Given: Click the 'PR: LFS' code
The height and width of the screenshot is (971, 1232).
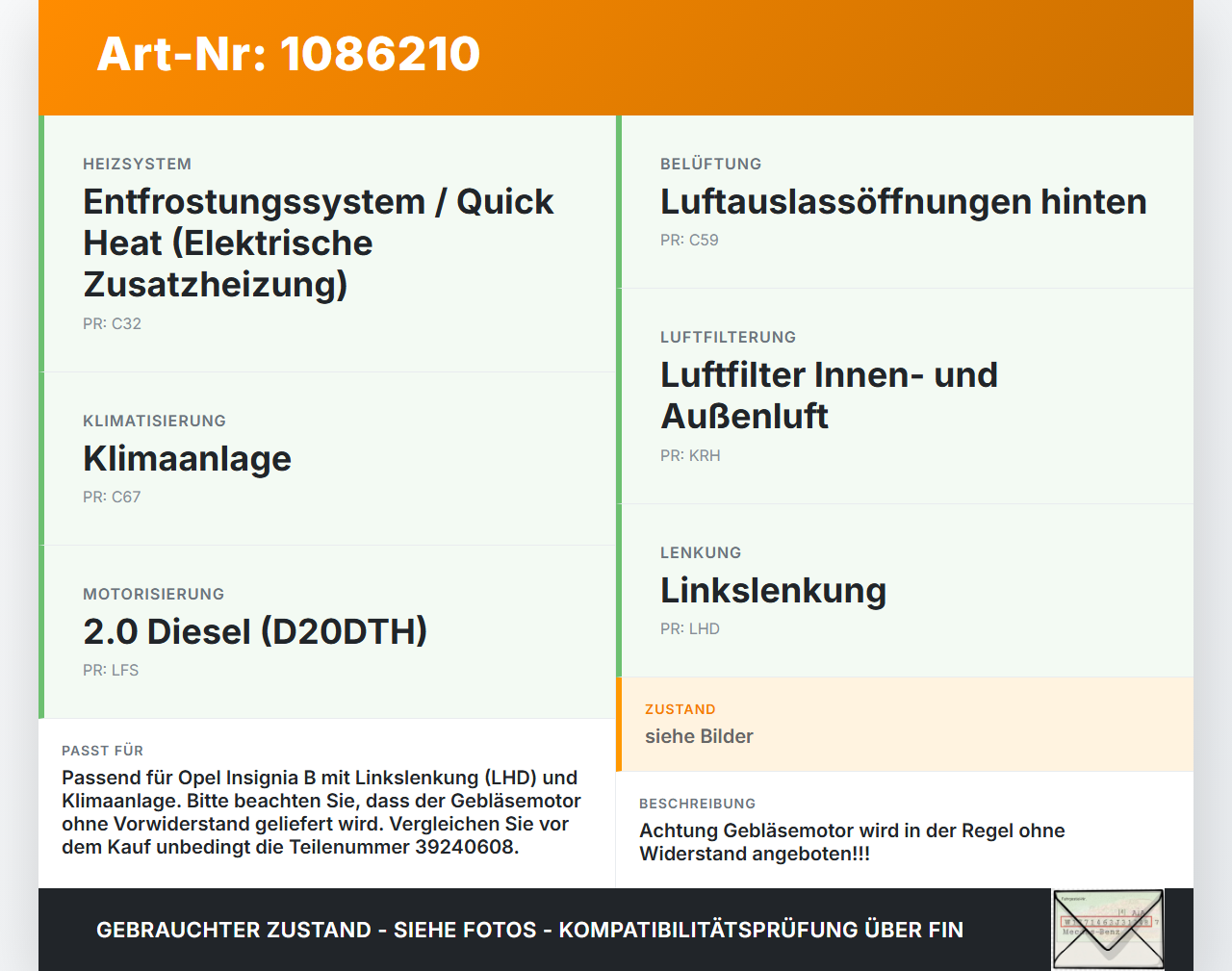Looking at the screenshot, I should 111,671.
